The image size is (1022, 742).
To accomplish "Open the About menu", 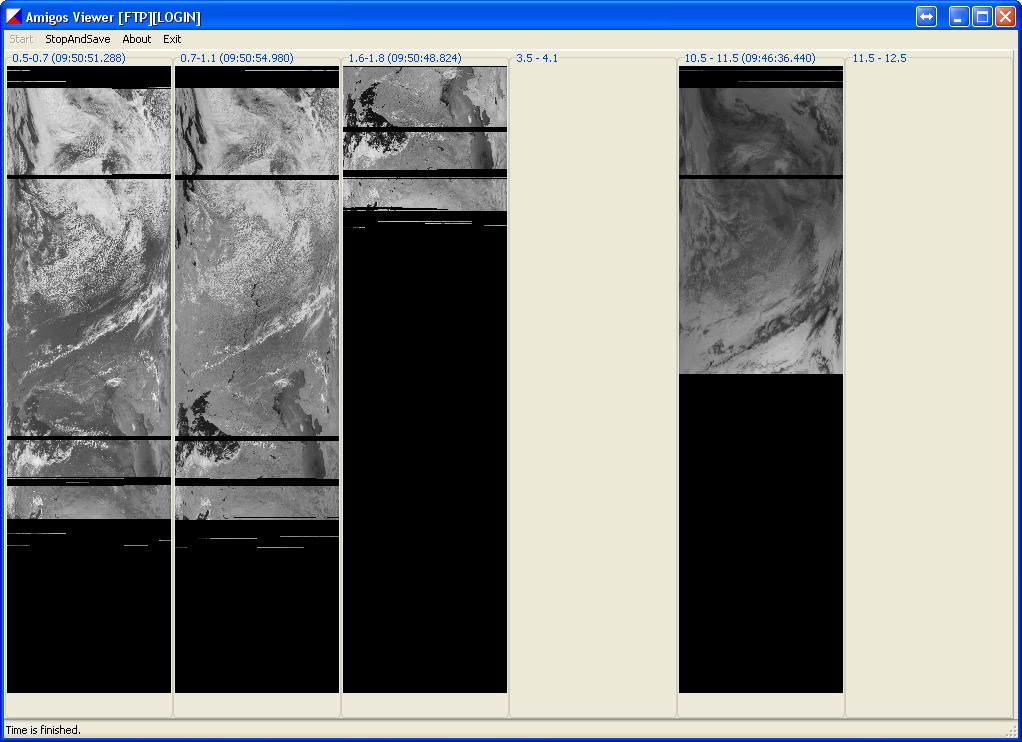I will (136, 39).
